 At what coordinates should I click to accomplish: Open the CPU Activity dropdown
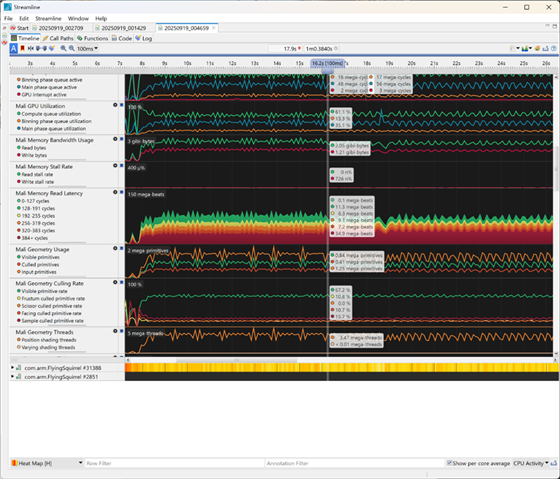531,463
